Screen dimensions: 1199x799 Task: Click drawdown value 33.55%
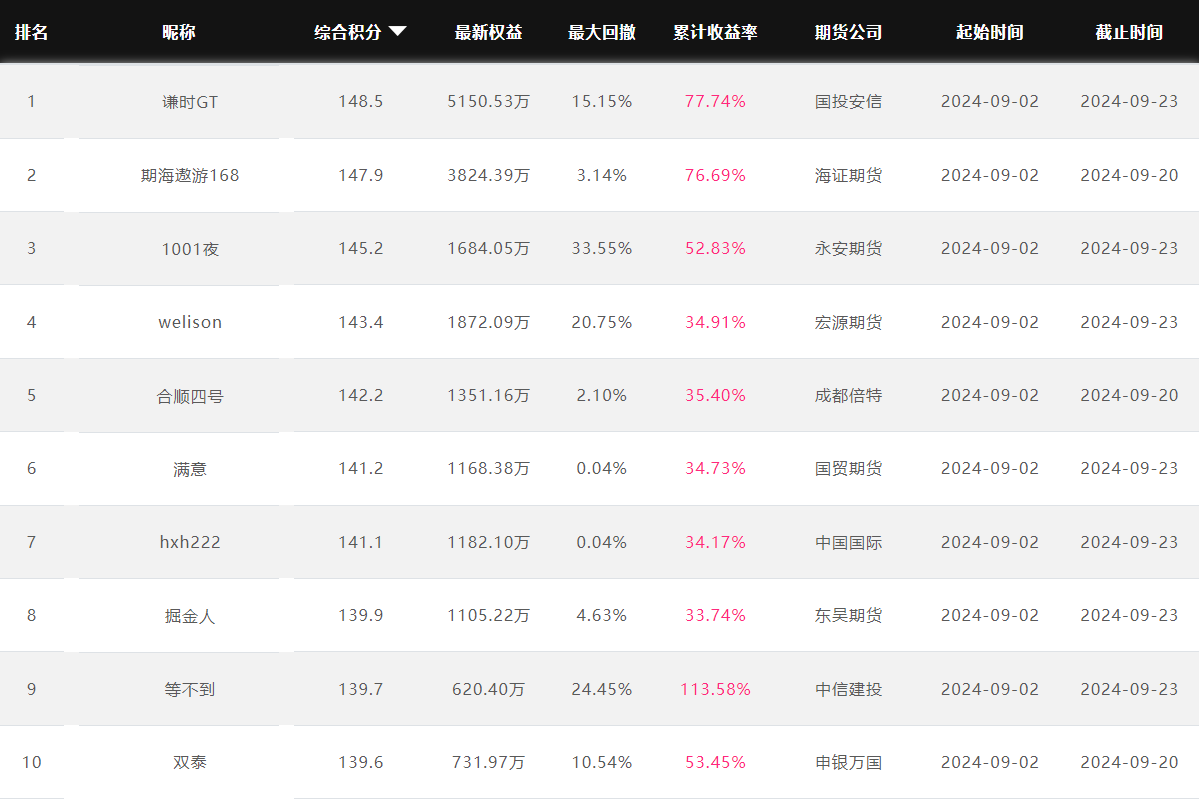point(602,248)
